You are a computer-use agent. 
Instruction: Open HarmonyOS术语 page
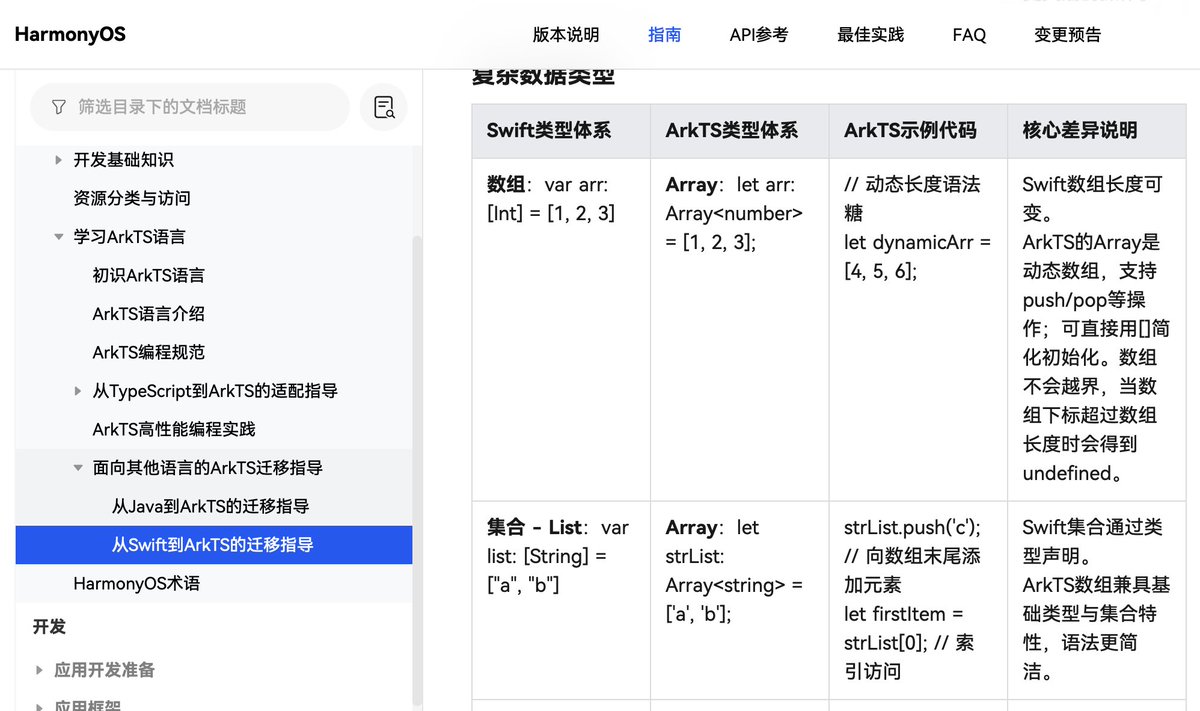click(x=137, y=583)
